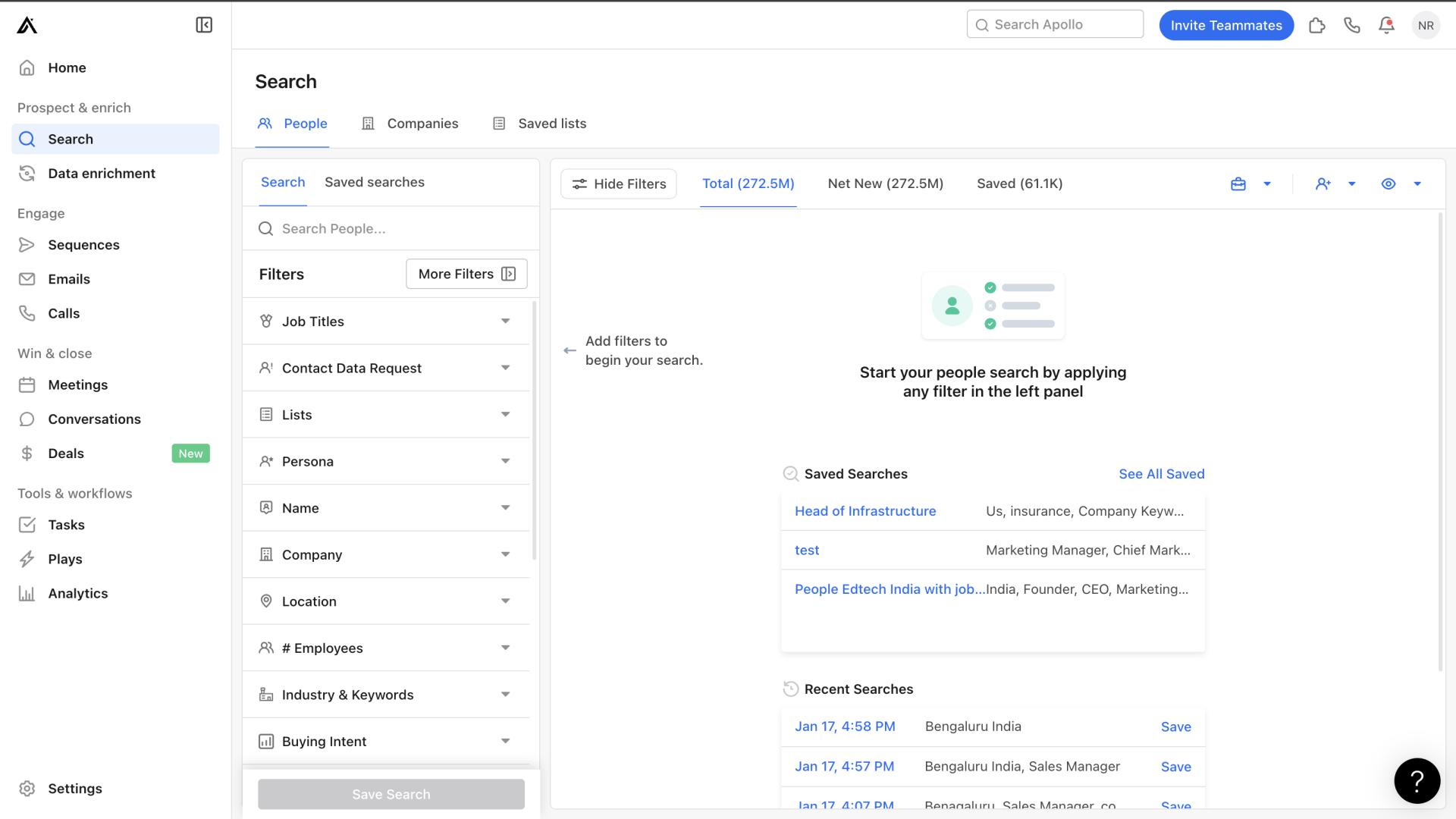Expand the Persona filter
Screen dimensions: 1456x819
(x=386, y=461)
